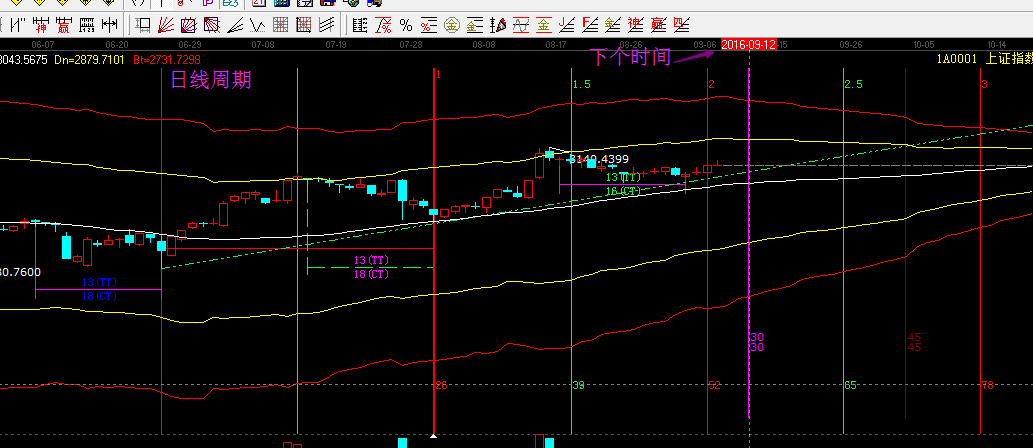Image resolution: width=1033 pixels, height=448 pixels.
Task: Click the highlighted 2016-09-12 date label
Action: tap(748, 45)
